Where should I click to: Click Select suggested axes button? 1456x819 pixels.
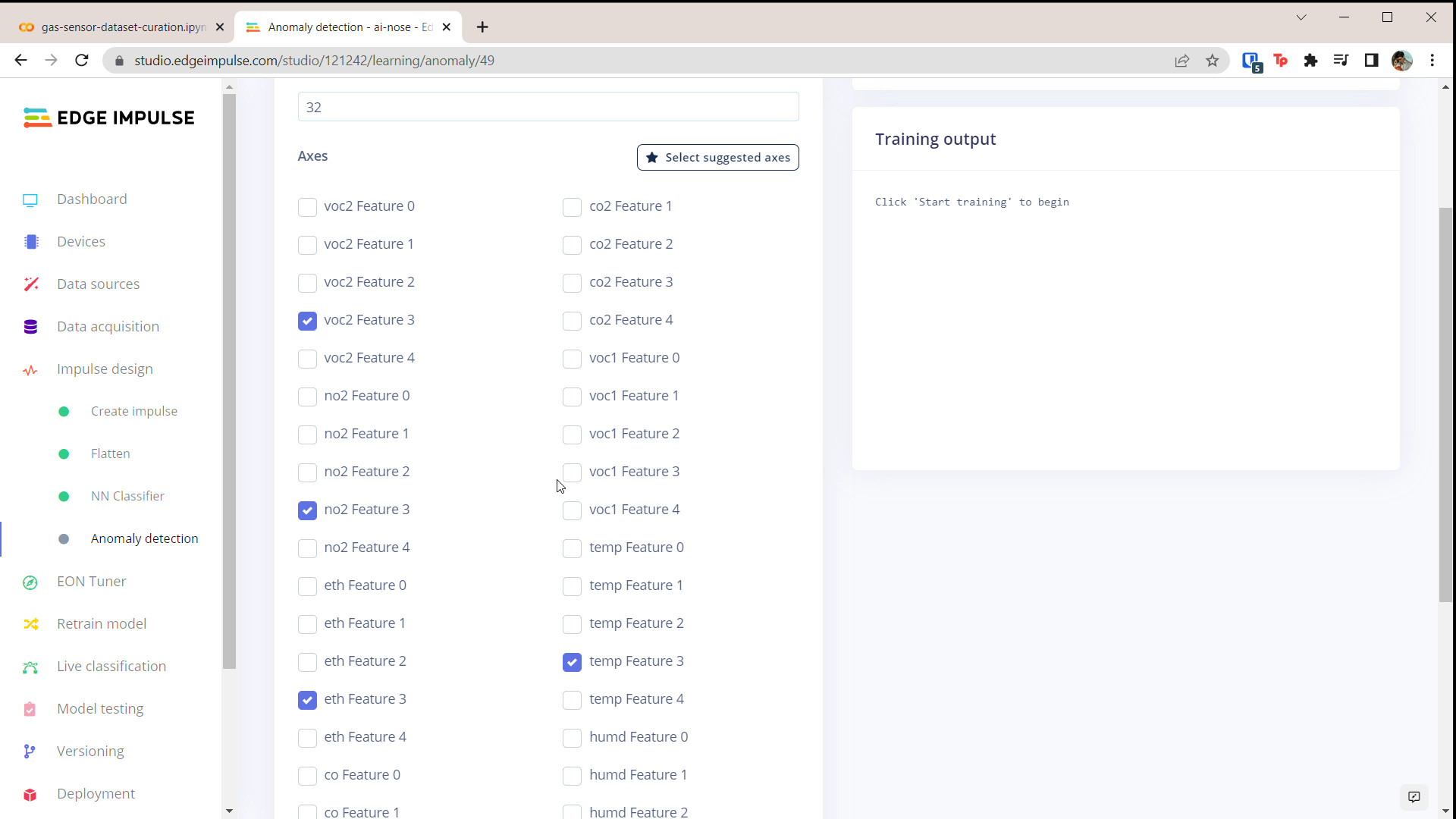pos(717,157)
